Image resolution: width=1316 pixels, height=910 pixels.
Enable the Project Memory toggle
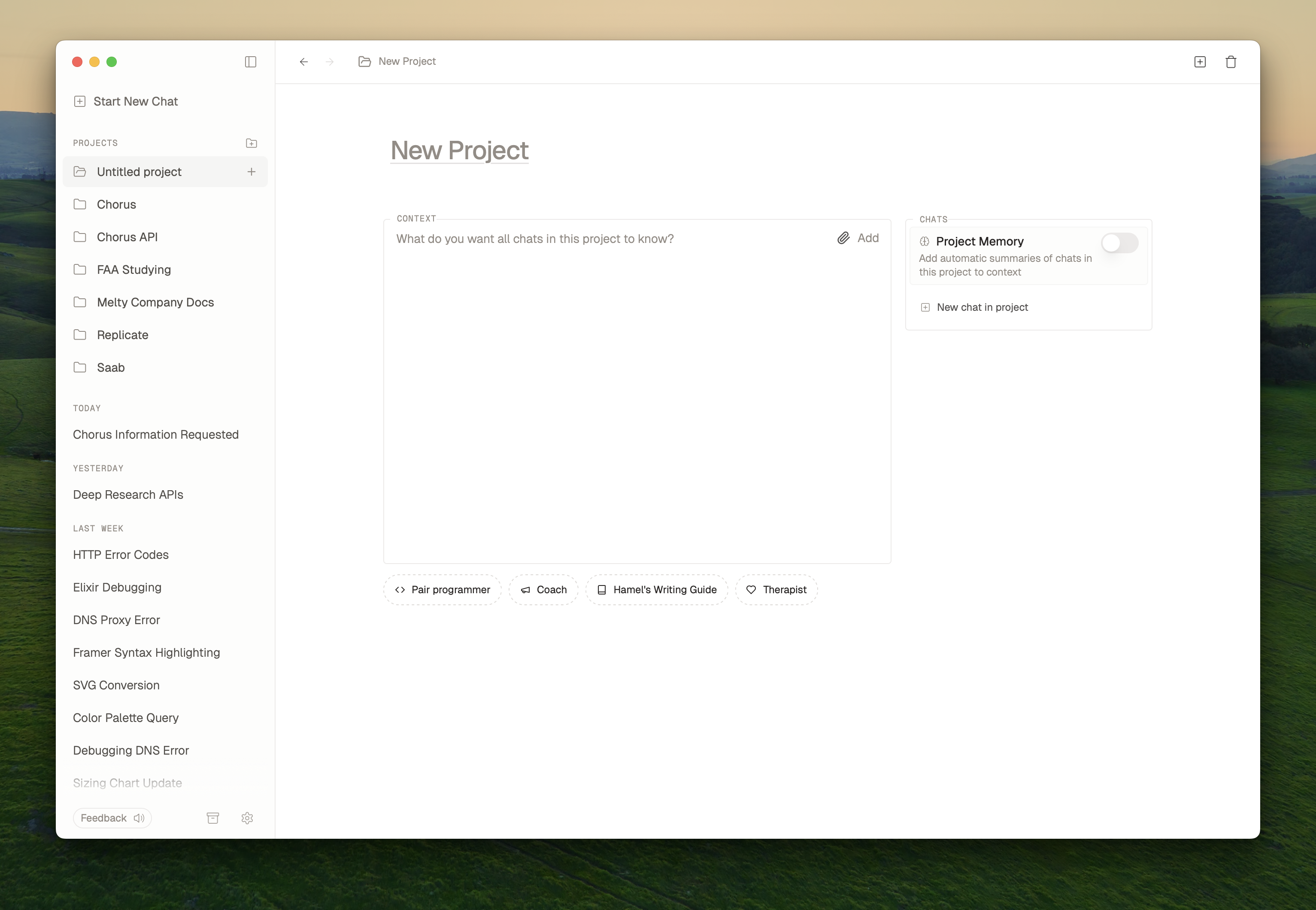pos(1120,243)
